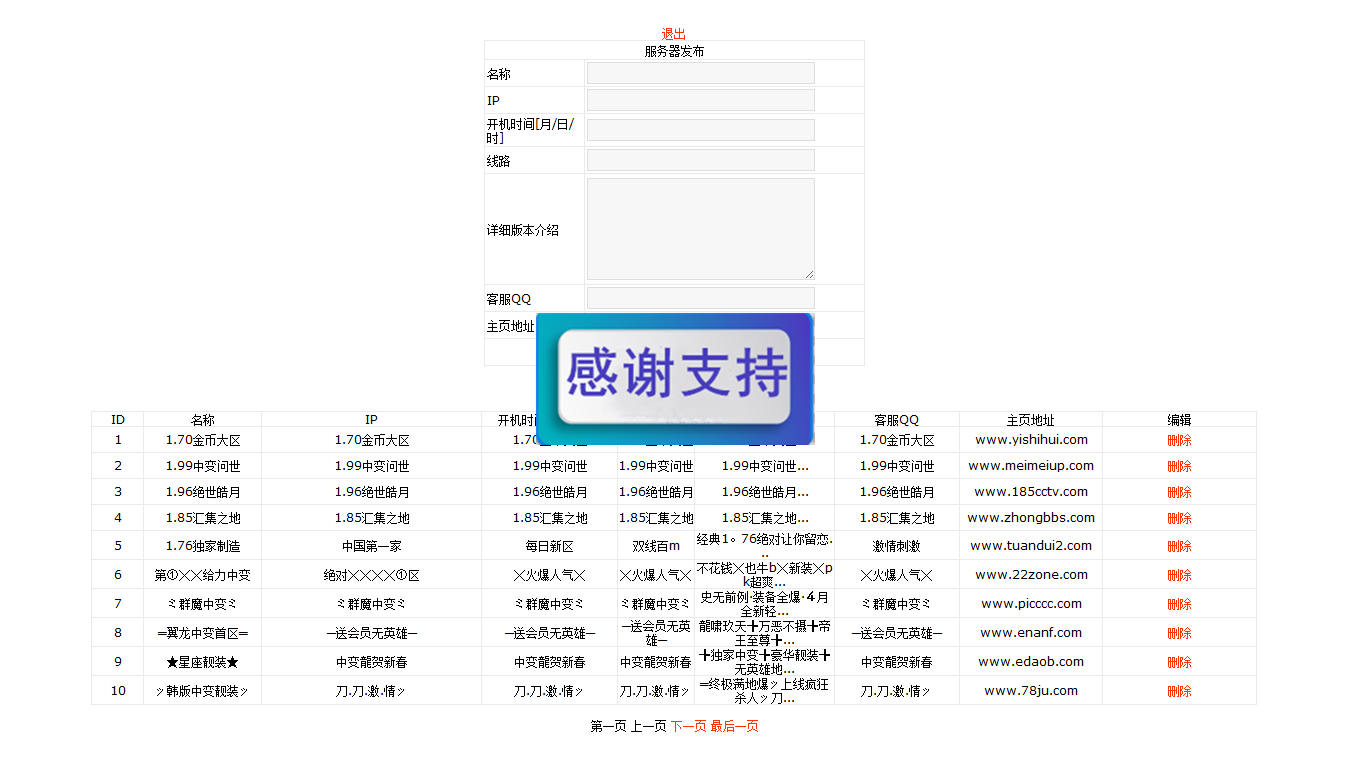Focus the IP input field
The width and height of the screenshot is (1349, 757).
[700, 100]
